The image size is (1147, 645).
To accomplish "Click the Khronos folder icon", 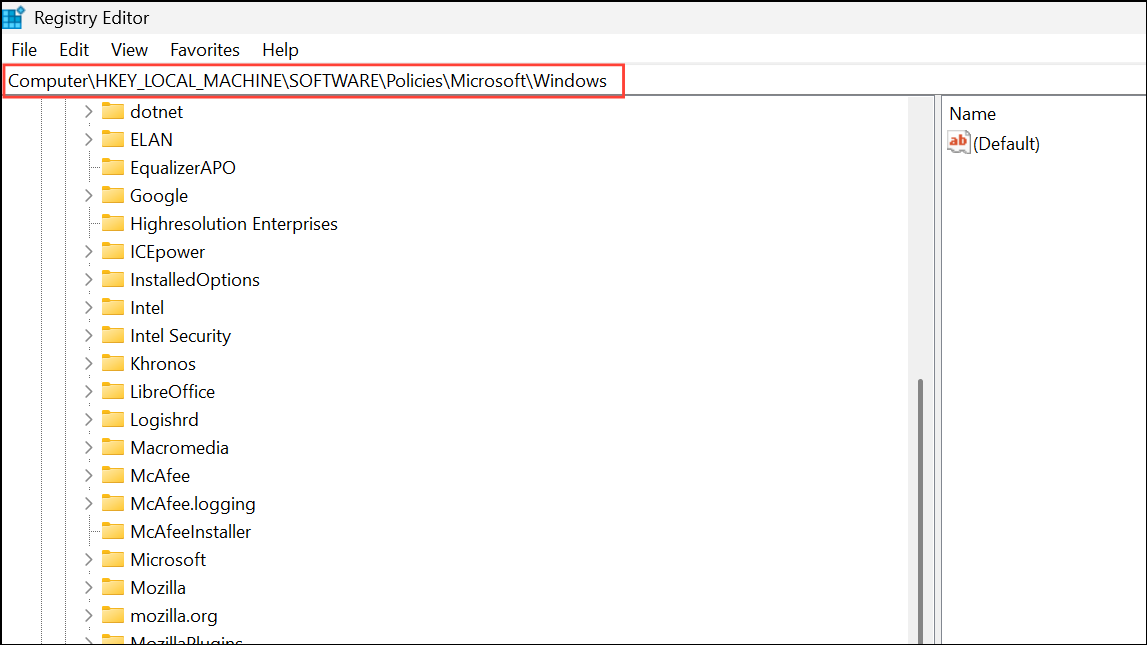I will click(x=113, y=363).
